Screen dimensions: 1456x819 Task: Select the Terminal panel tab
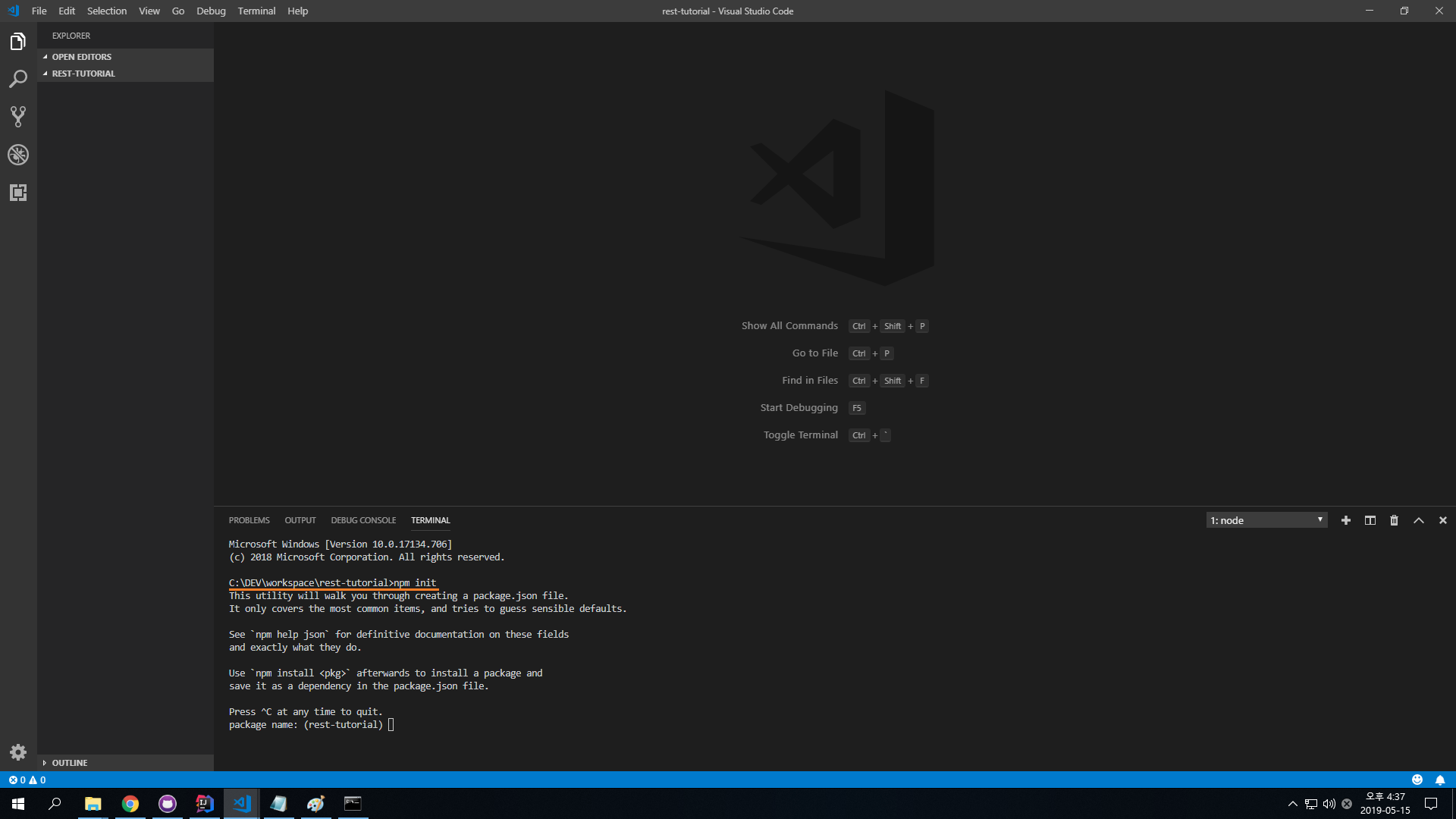(x=430, y=520)
